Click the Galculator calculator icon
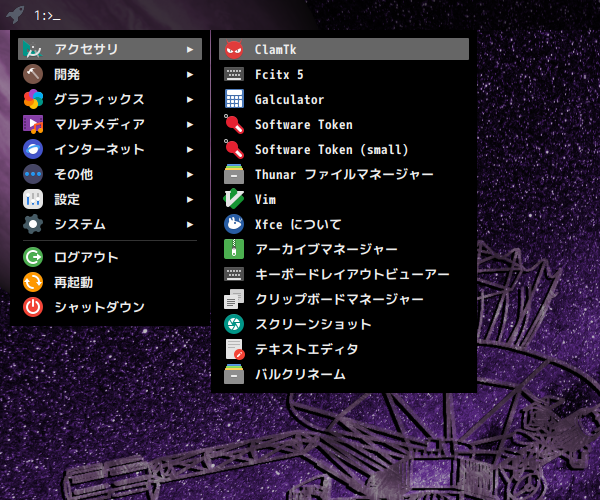 click(234, 99)
